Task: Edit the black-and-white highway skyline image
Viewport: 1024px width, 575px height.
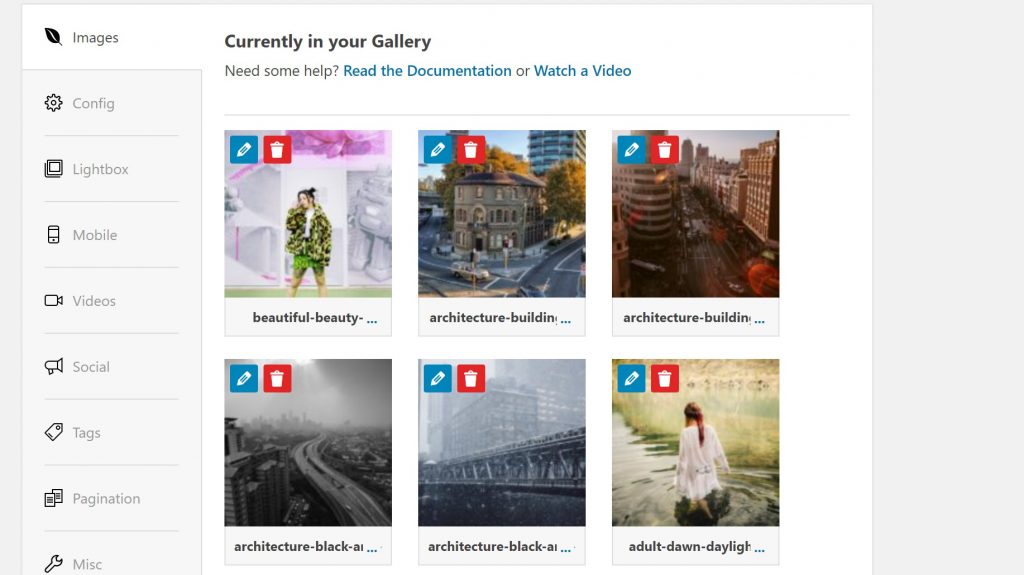Action: [x=244, y=378]
